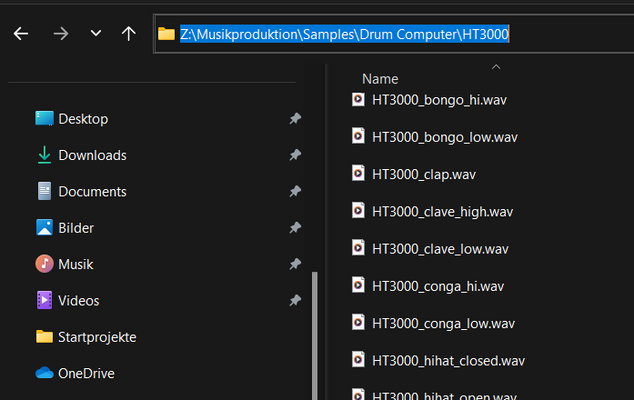This screenshot has height=400, width=634.
Task: Select HT3000_bongo_low.wav file name
Action: 445,138
